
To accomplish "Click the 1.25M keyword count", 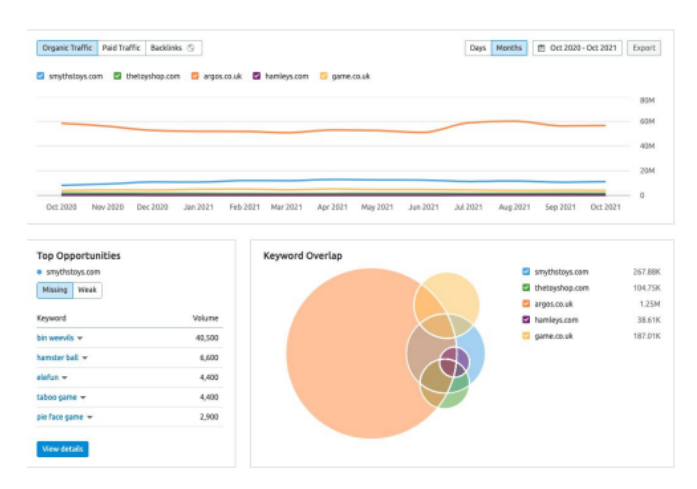I will [x=650, y=304].
